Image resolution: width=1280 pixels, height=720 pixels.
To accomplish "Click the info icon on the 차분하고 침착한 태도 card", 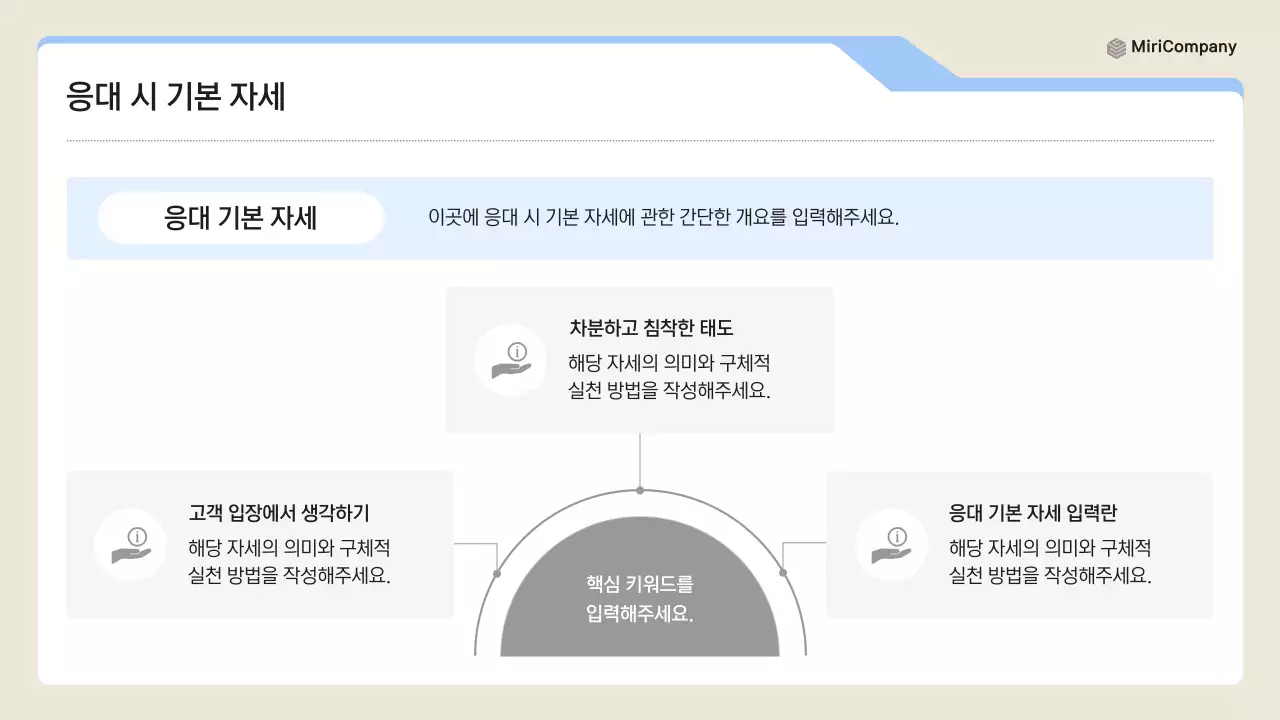I will tap(510, 359).
